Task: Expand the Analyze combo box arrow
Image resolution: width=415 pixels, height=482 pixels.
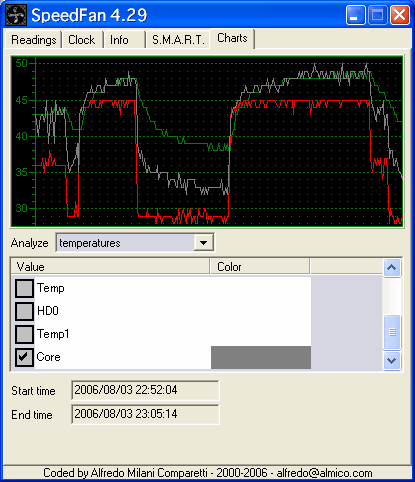Action: (x=203, y=243)
